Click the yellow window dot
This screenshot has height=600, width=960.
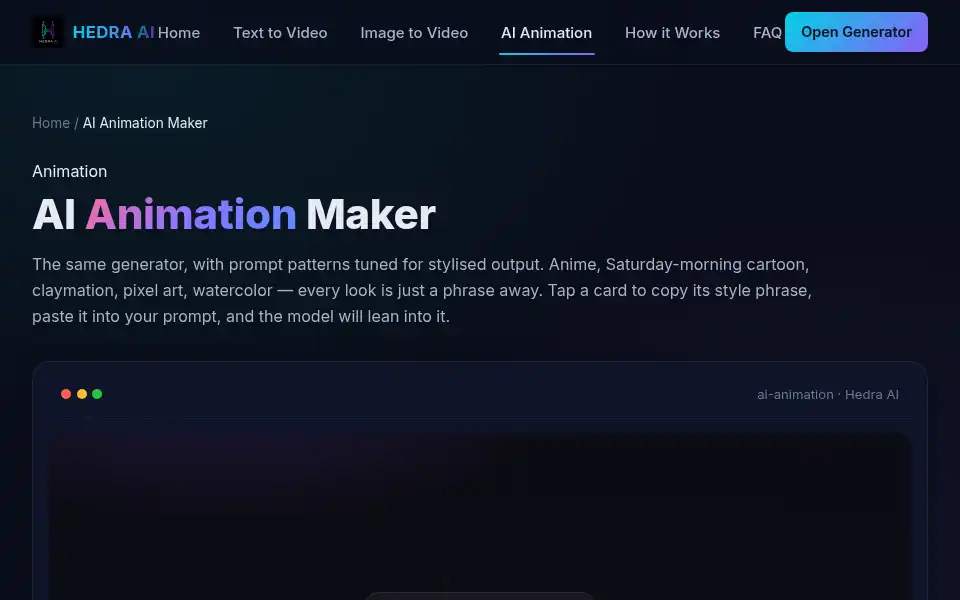coord(82,394)
